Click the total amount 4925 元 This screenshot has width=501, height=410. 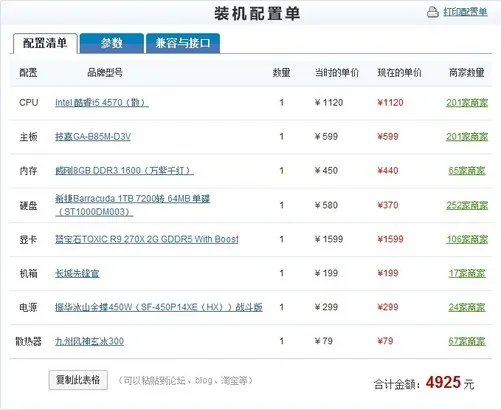[450, 383]
